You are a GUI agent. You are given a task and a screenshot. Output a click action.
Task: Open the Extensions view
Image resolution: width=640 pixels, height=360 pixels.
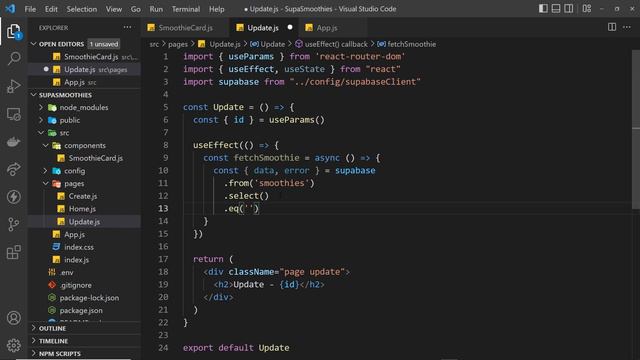13,252
